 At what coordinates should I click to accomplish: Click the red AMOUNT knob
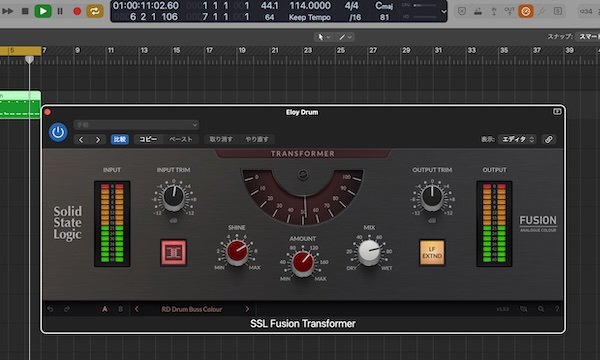(x=303, y=263)
